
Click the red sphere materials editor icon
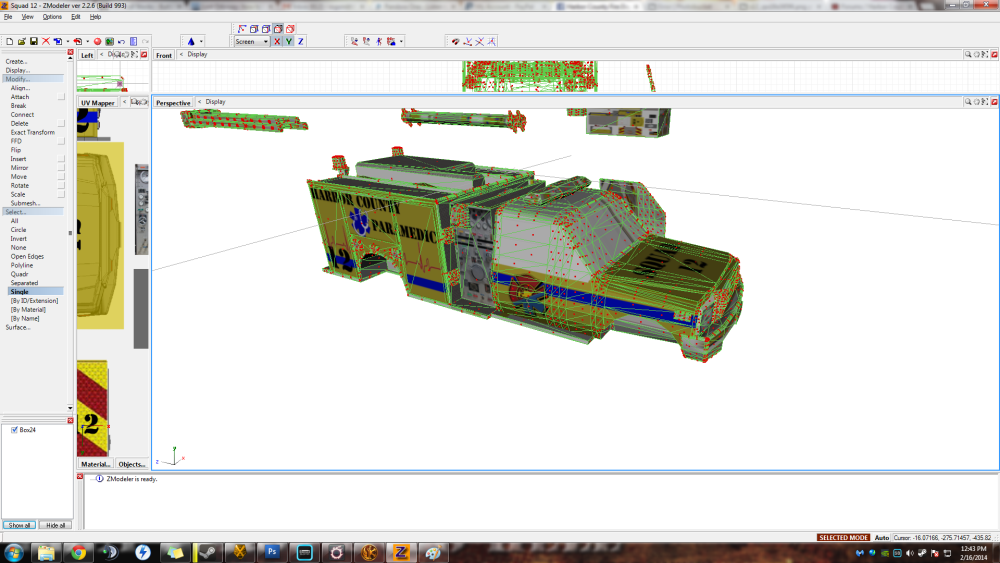click(x=98, y=41)
